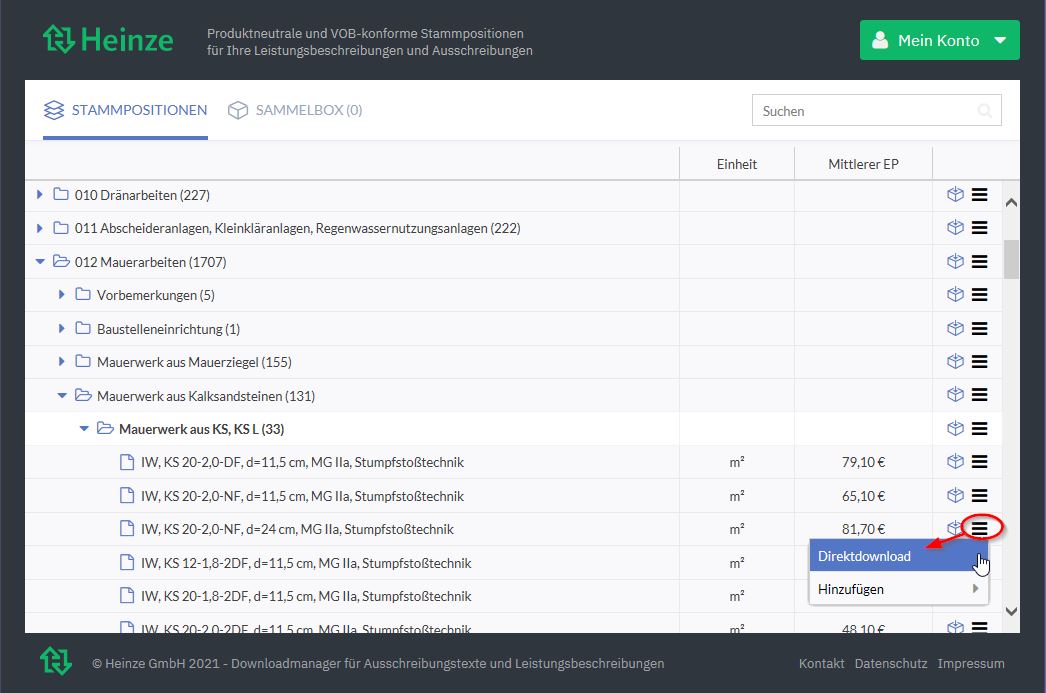Click into the Suchen search field
Image resolution: width=1046 pixels, height=693 pixels.
coord(860,111)
